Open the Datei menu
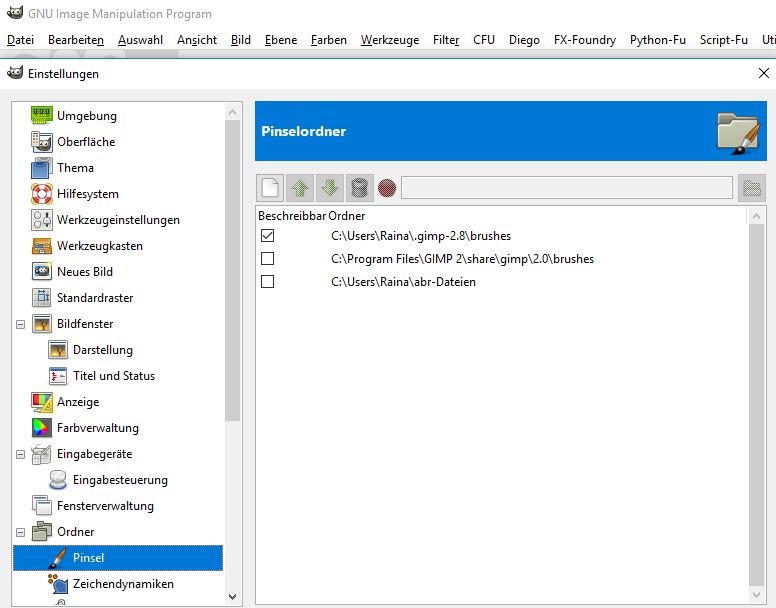This screenshot has width=776, height=608. tap(20, 40)
